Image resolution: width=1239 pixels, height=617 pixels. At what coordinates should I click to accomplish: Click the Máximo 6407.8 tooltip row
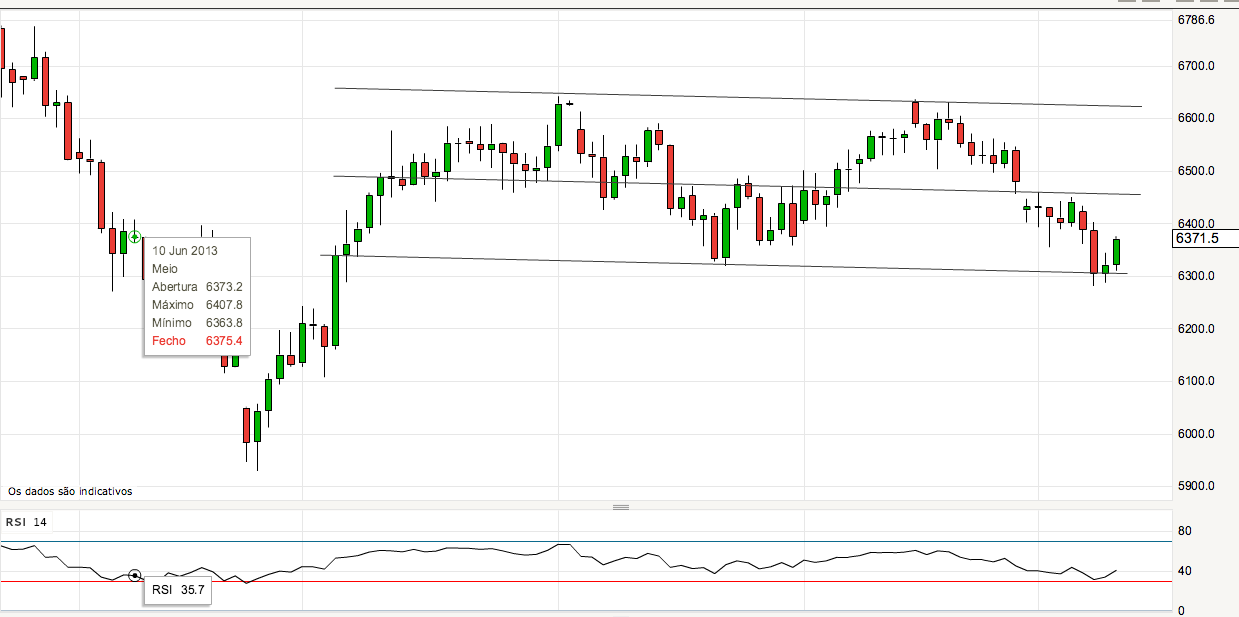coord(197,305)
